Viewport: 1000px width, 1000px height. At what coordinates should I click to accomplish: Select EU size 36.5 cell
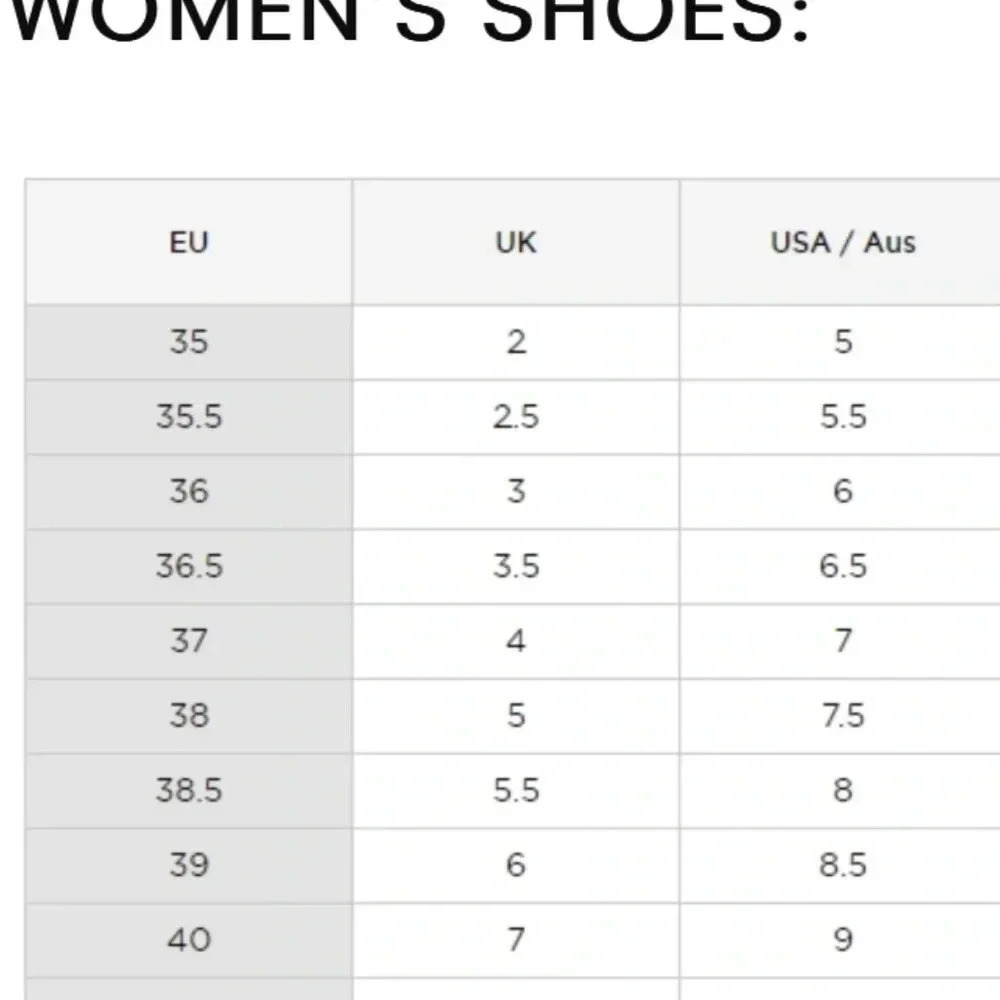189,566
